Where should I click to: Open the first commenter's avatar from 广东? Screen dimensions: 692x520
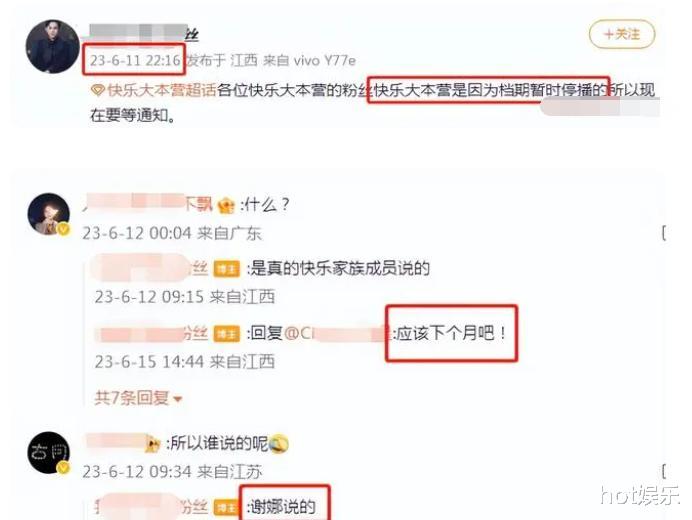(x=49, y=214)
